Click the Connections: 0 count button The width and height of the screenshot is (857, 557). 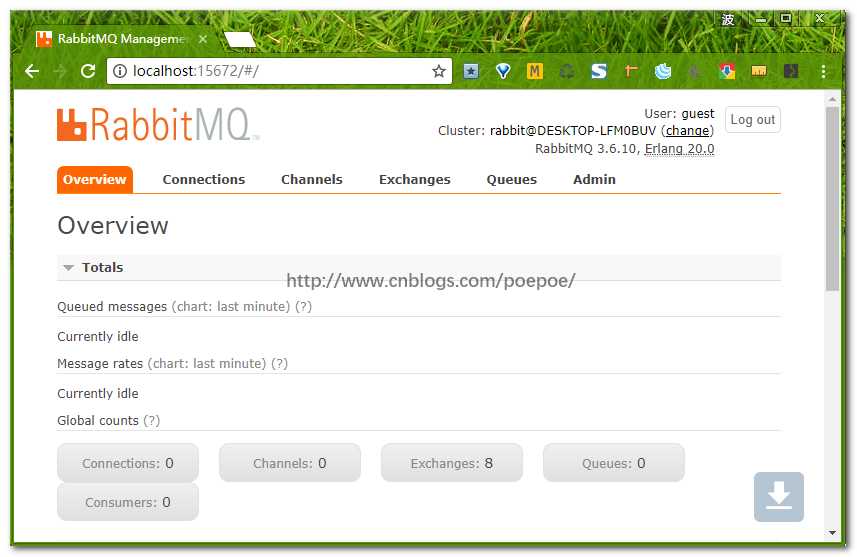(128, 463)
